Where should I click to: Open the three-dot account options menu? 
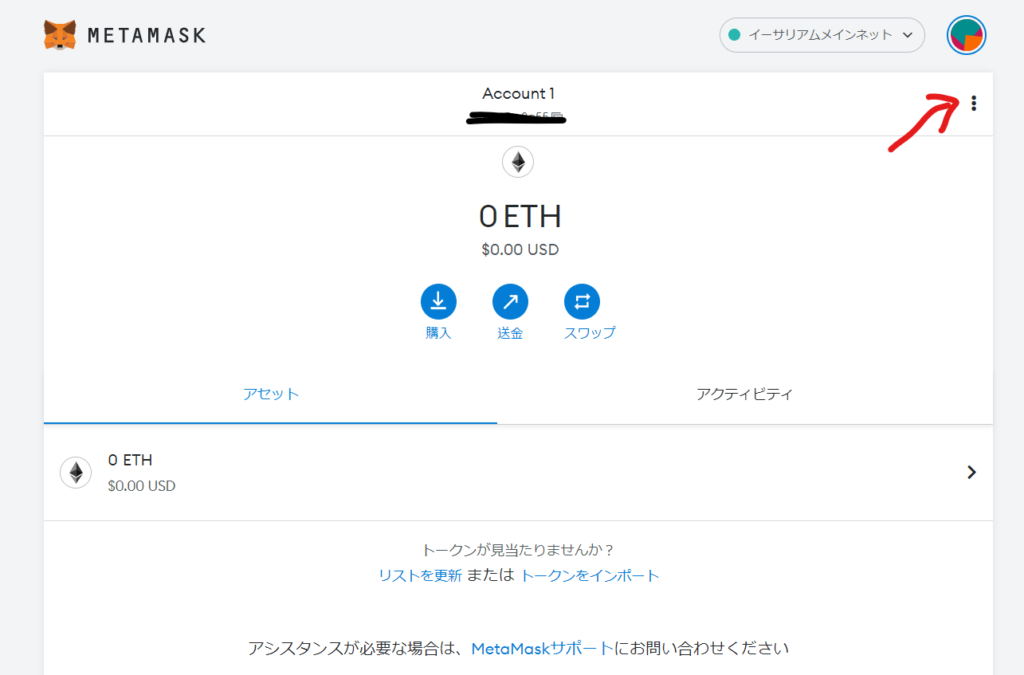pyautogui.click(x=974, y=103)
